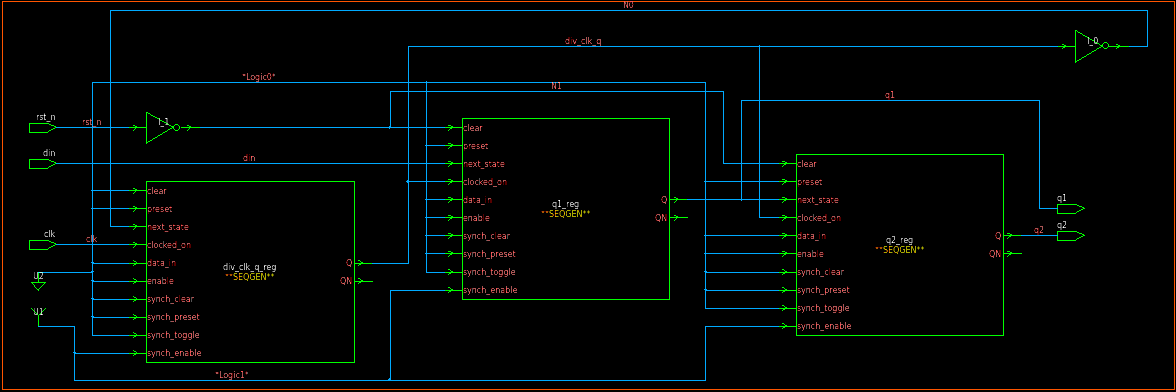Select clocked_on pin of div_clk_q_reg
Image resolution: width=1176 pixels, height=392 pixels.
pos(170,244)
